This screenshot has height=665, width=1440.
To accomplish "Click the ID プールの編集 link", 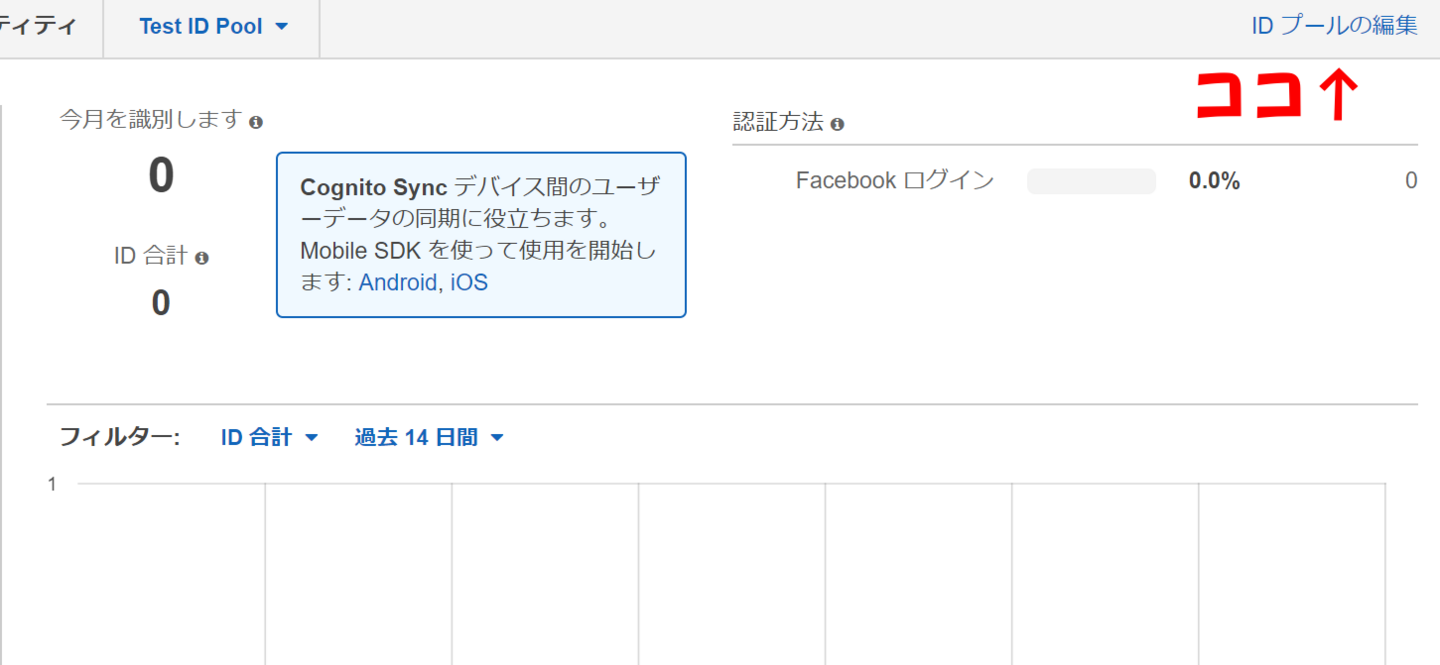I will coord(1334,25).
